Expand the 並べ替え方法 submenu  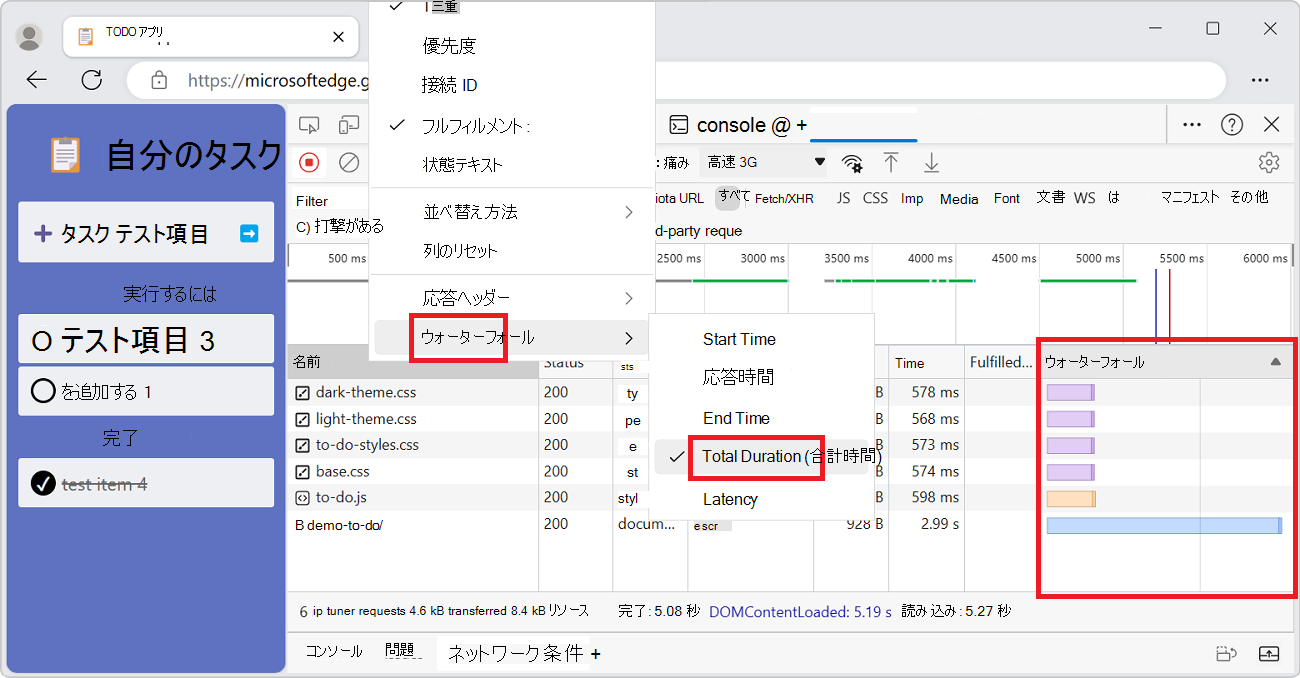coord(470,211)
